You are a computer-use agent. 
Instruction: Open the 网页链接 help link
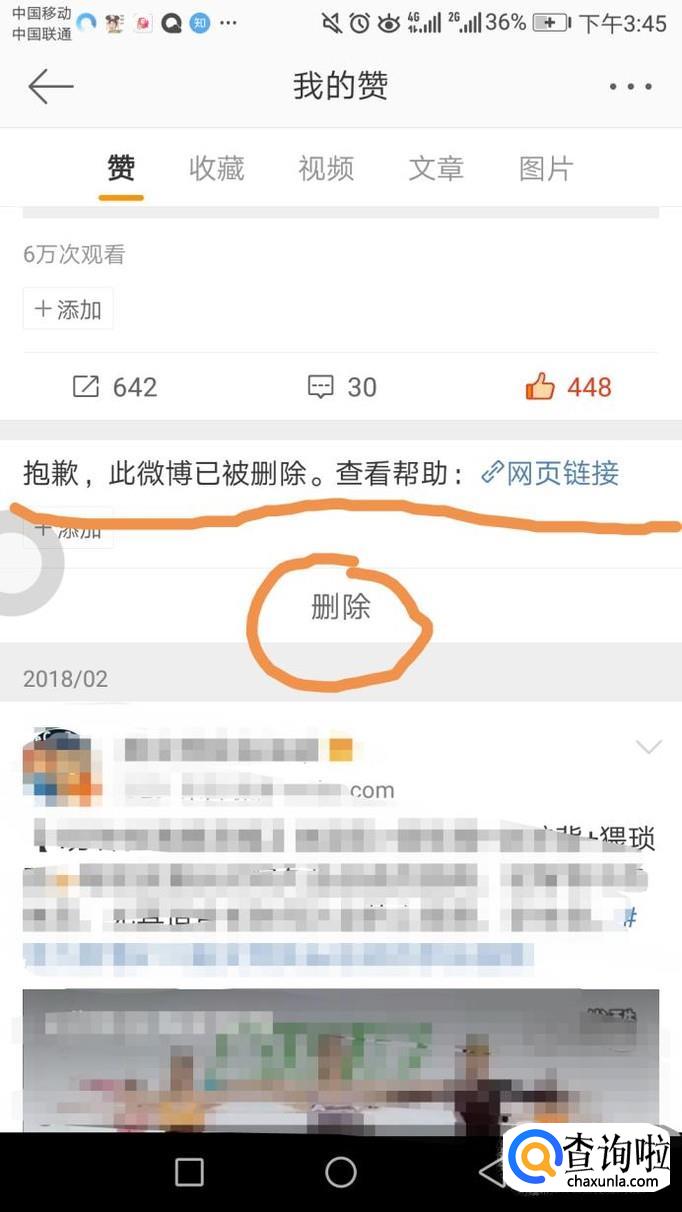[563, 473]
